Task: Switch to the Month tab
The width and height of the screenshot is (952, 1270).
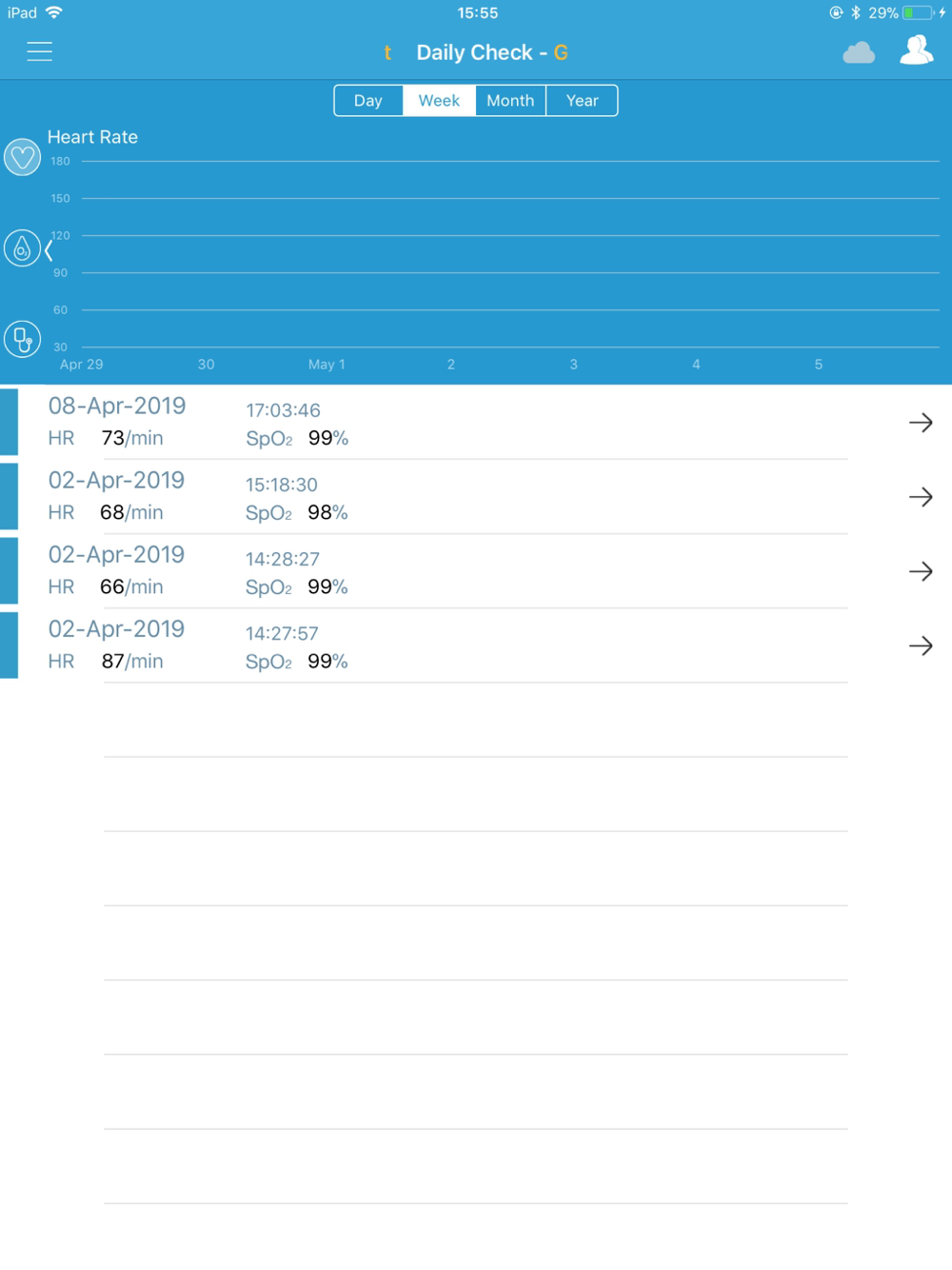Action: pos(510,101)
